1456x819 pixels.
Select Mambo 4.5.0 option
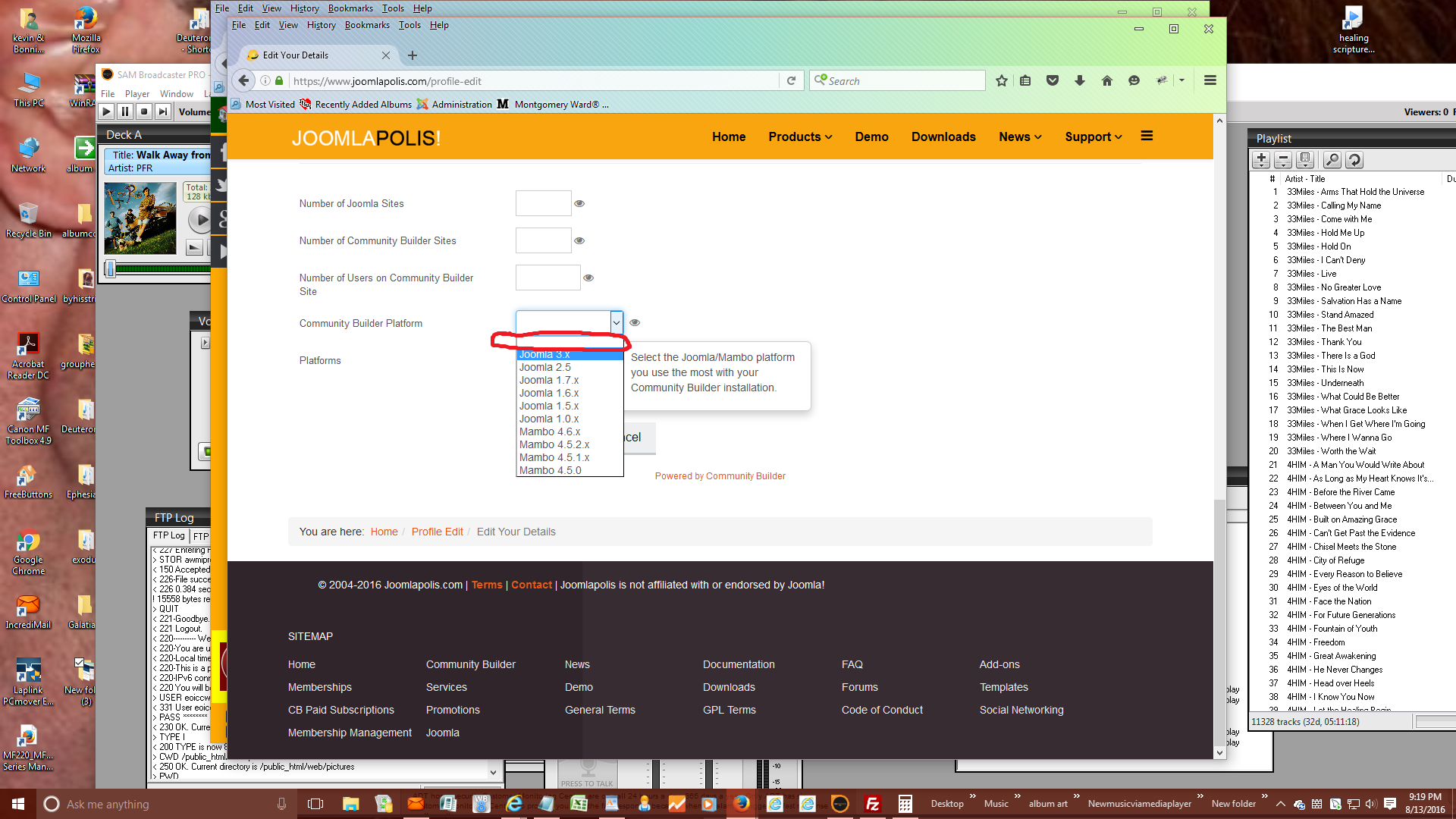[x=569, y=470]
